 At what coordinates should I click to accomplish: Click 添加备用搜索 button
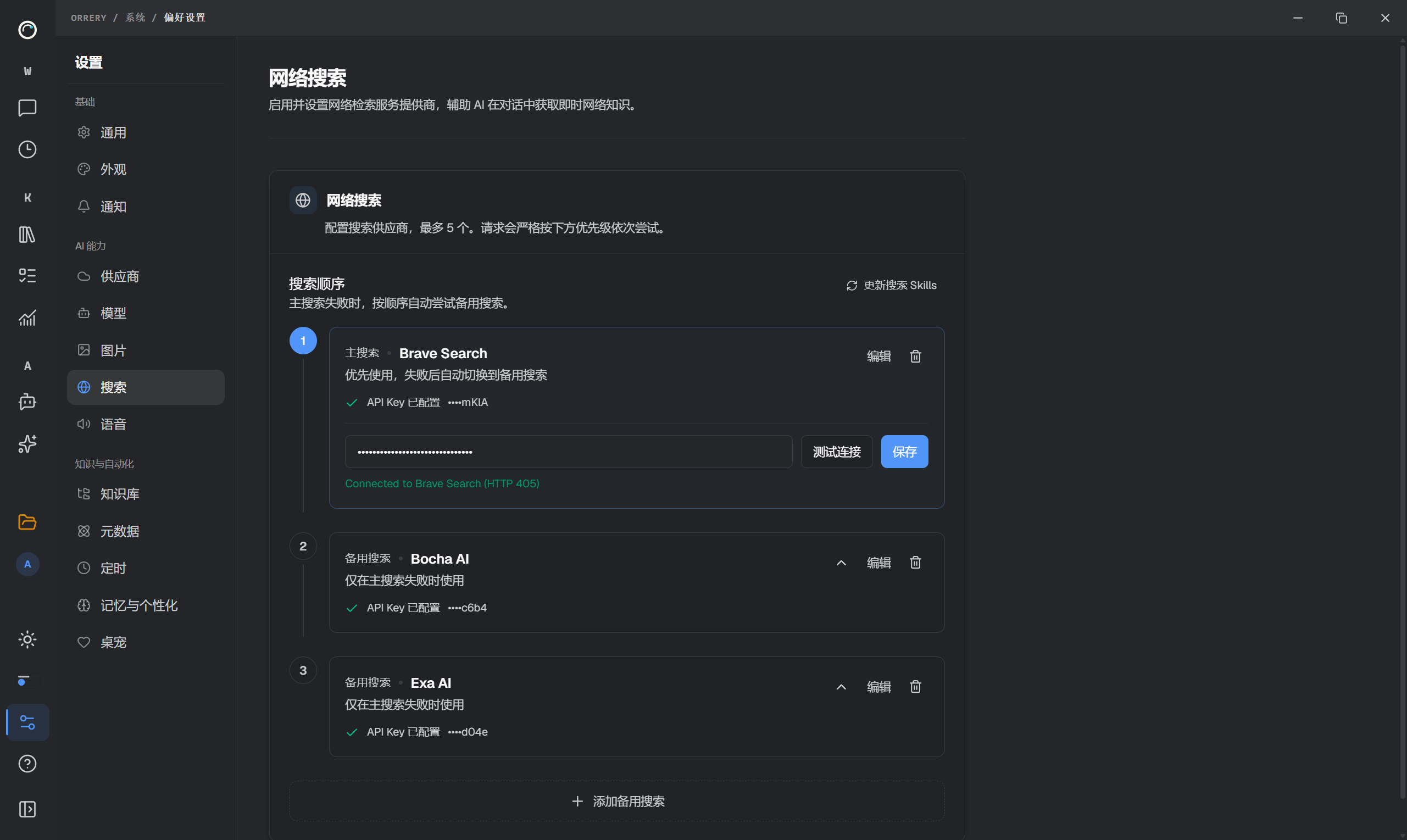point(617,801)
